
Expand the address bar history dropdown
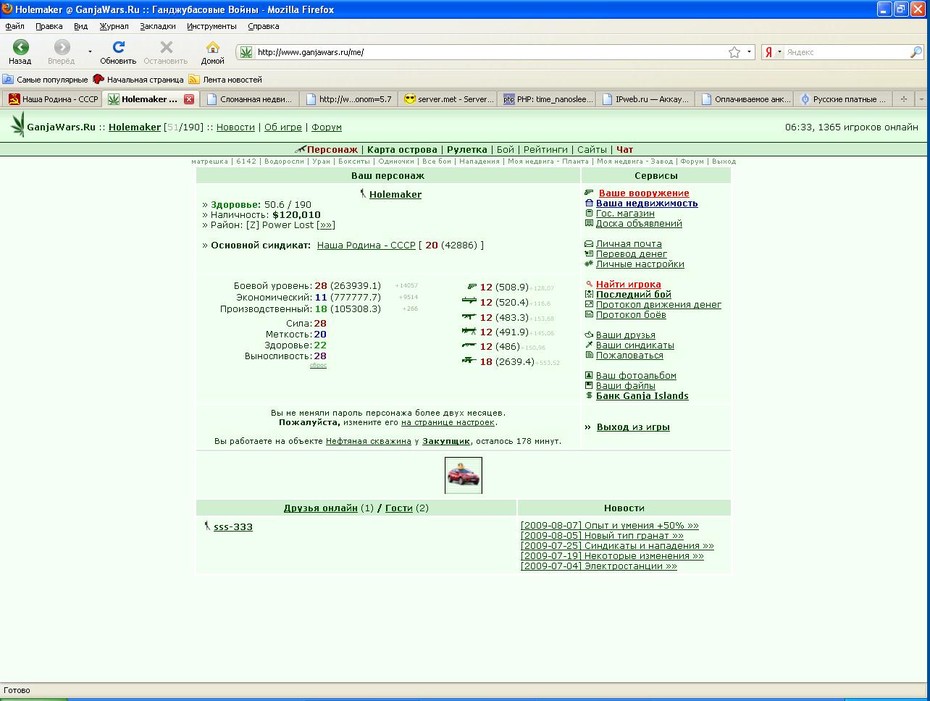click(x=749, y=52)
